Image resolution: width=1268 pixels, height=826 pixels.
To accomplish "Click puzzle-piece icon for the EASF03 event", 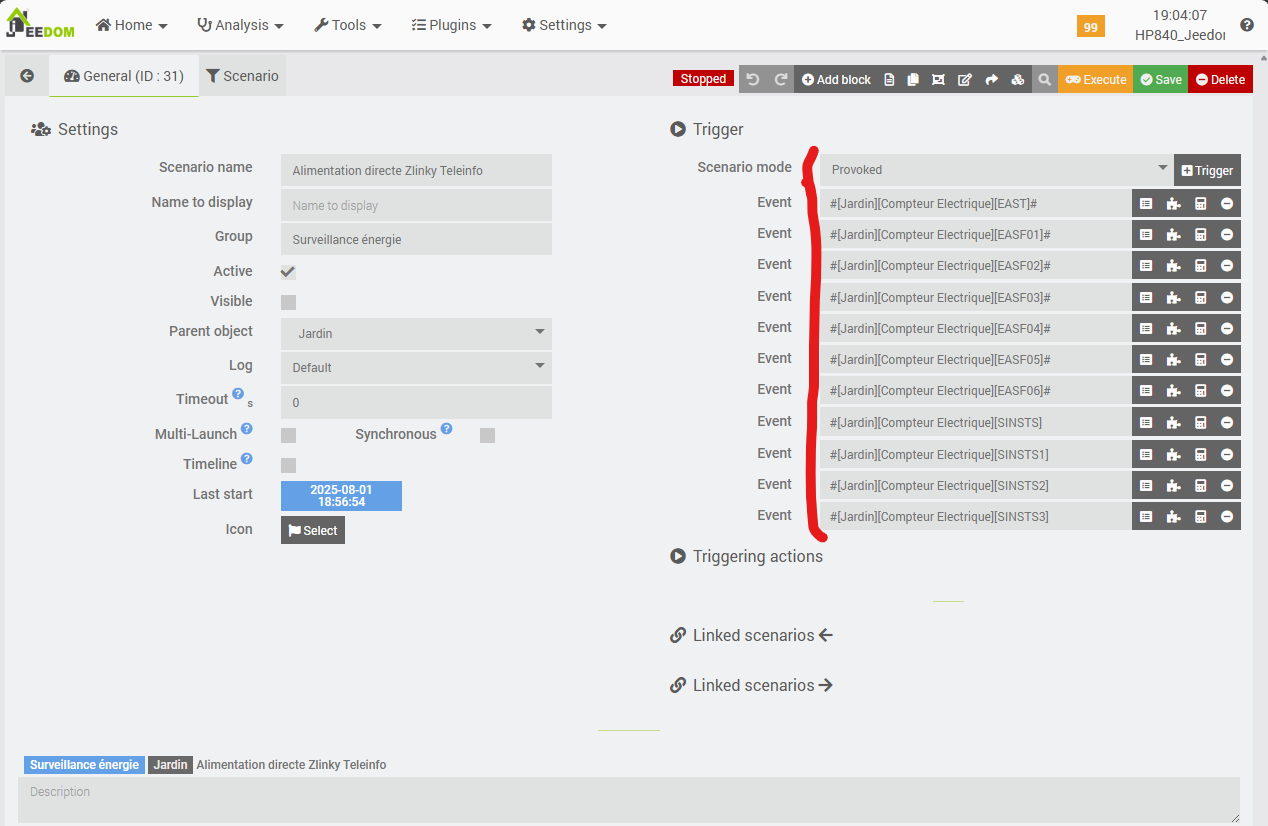I will point(1173,298).
